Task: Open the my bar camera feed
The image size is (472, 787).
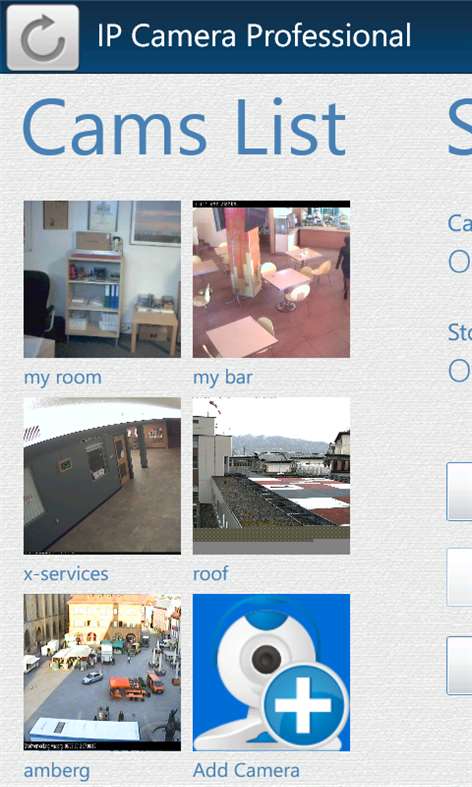Action: tap(271, 279)
